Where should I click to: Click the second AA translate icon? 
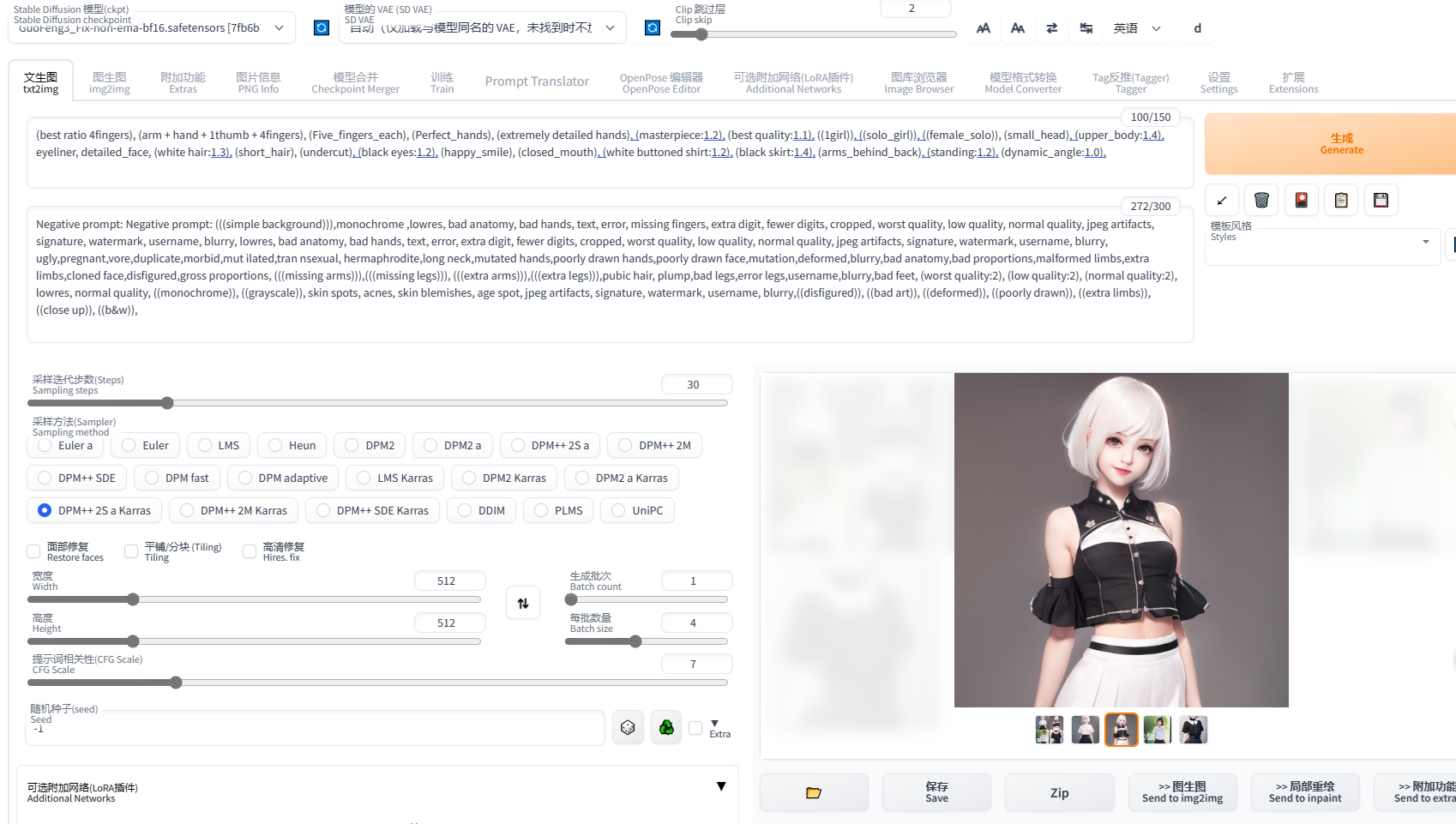pyautogui.click(x=1018, y=28)
